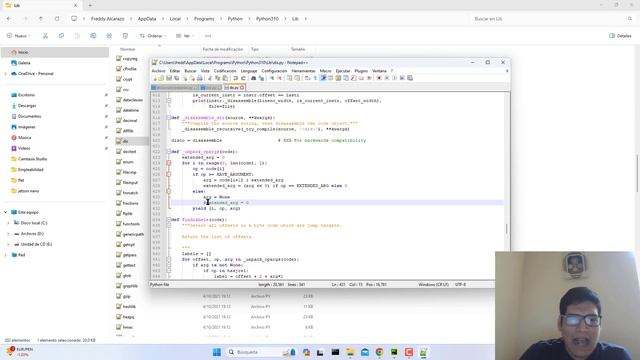
Task: Click Notepad++ Cut toolbar icon
Action: [x=209, y=78]
